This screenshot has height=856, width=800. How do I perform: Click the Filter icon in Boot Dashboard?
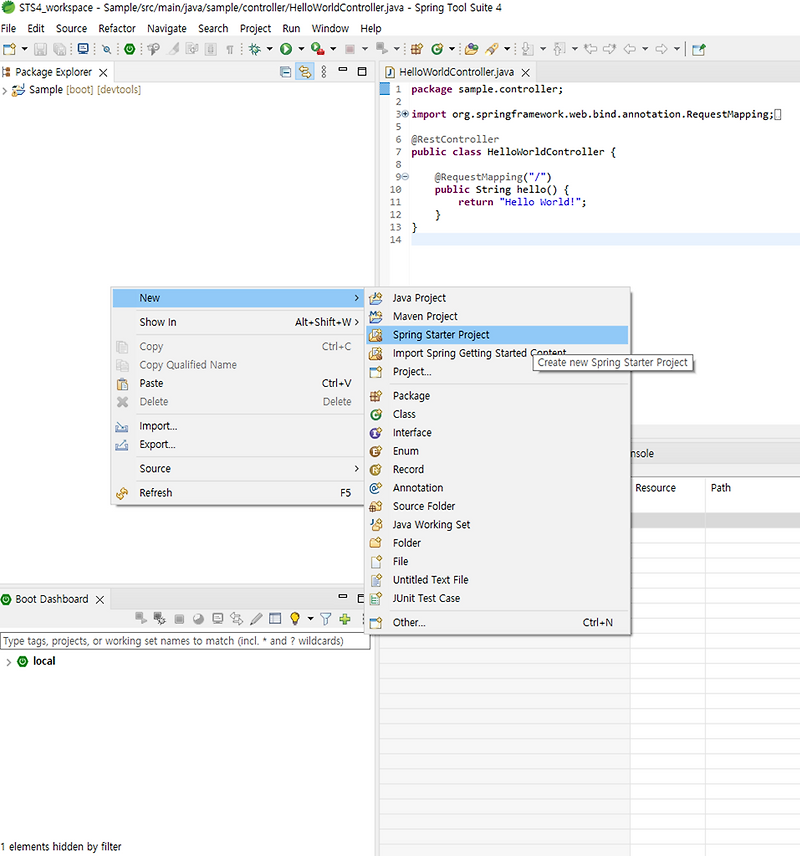click(325, 618)
